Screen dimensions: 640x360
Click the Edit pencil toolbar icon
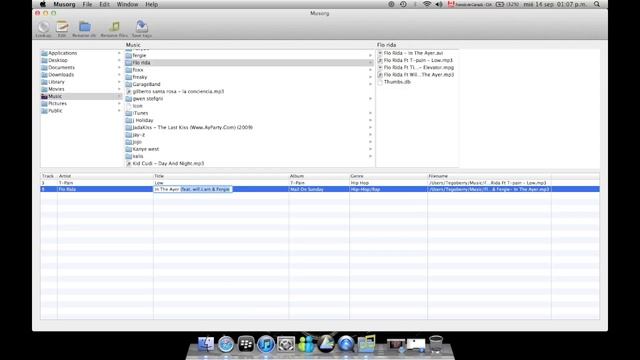[x=62, y=27]
